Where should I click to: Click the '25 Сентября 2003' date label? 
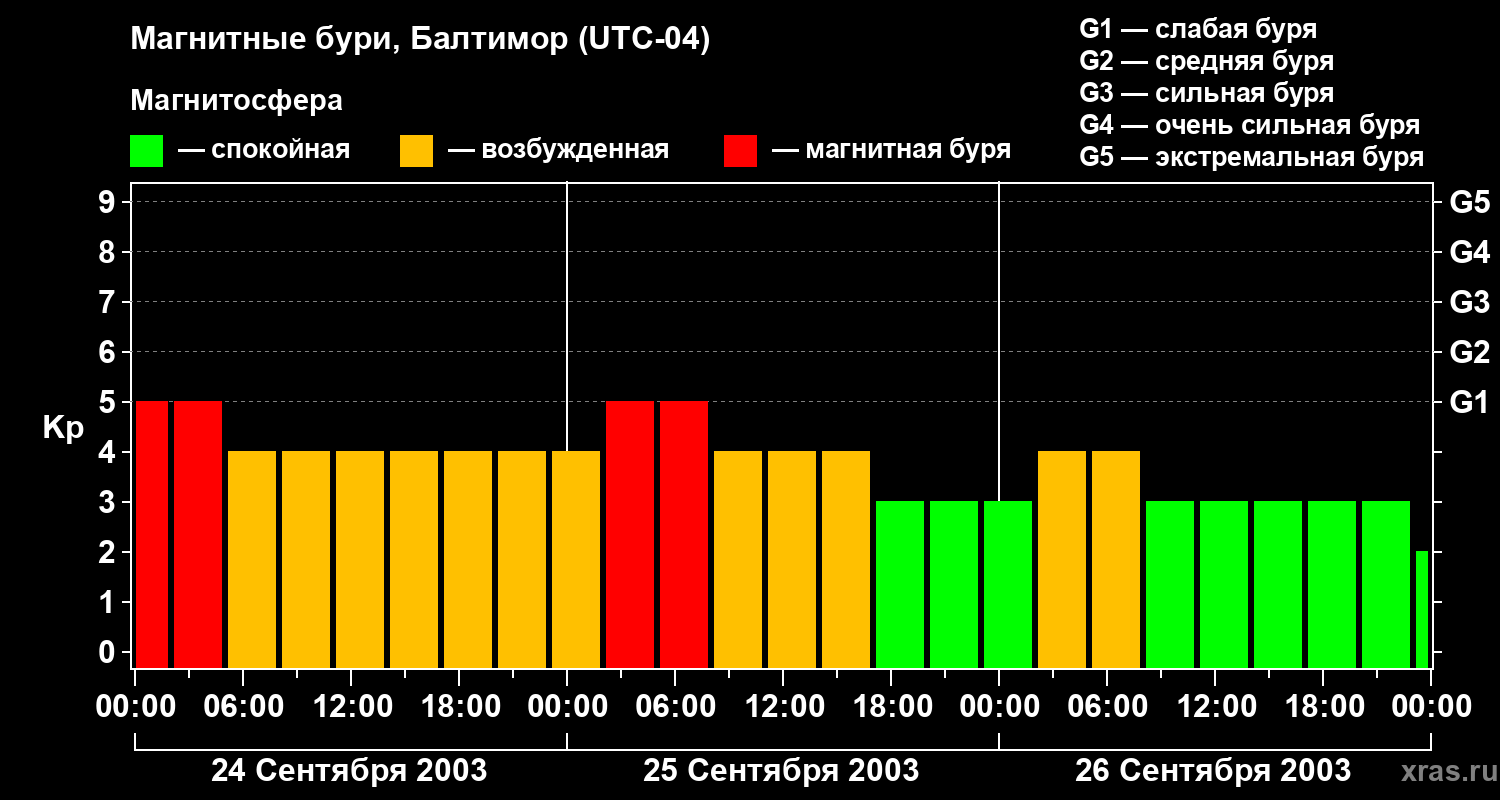coord(781,770)
